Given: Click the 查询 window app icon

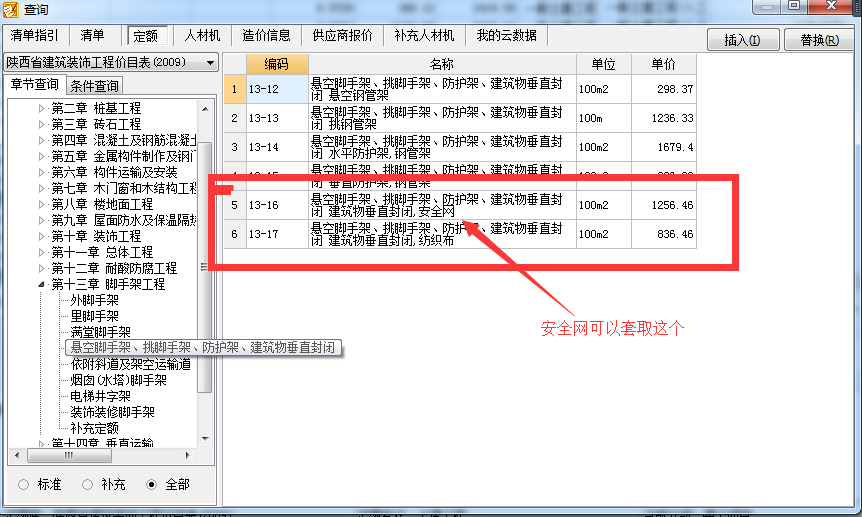Looking at the screenshot, I should point(10,9).
